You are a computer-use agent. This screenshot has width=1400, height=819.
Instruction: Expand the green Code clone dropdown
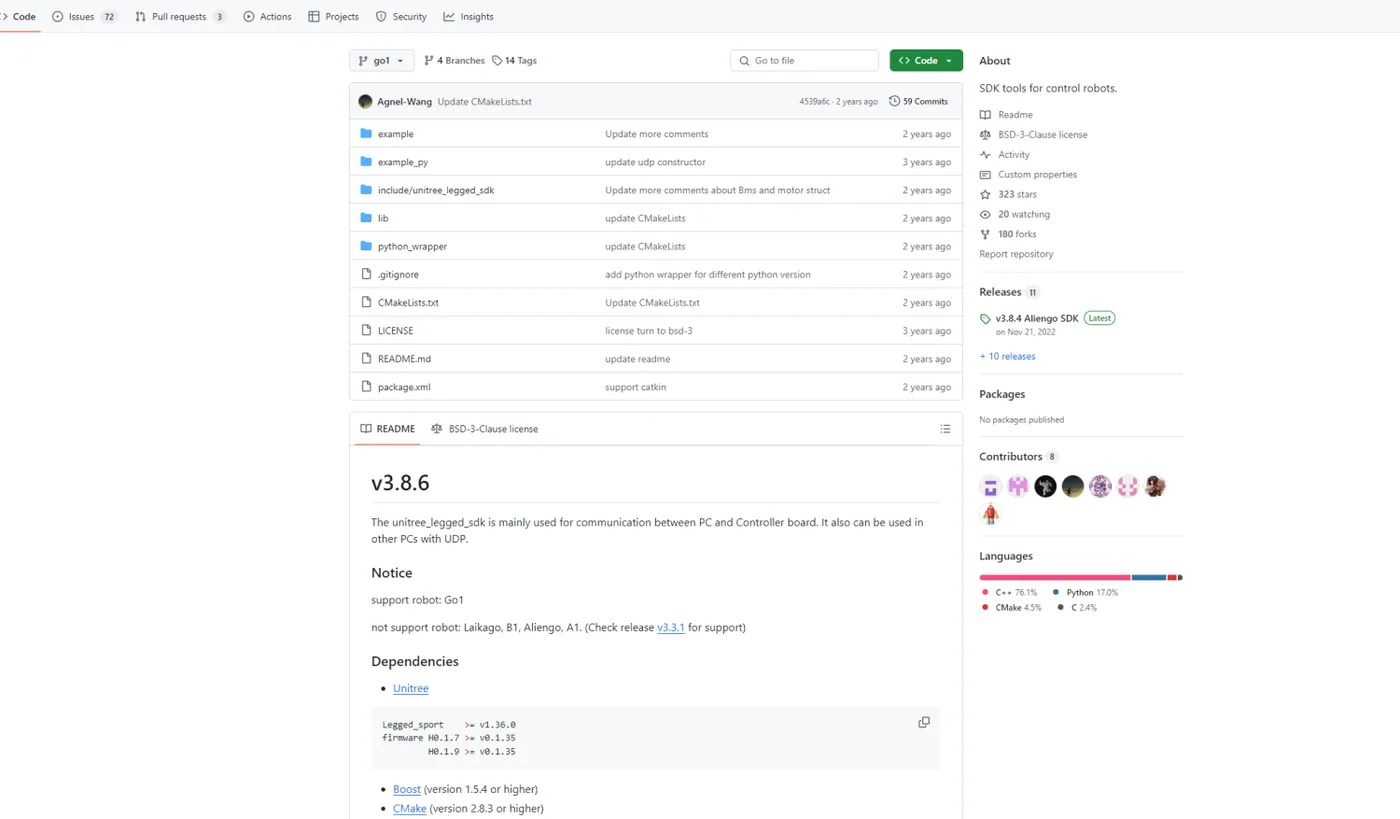pos(926,61)
